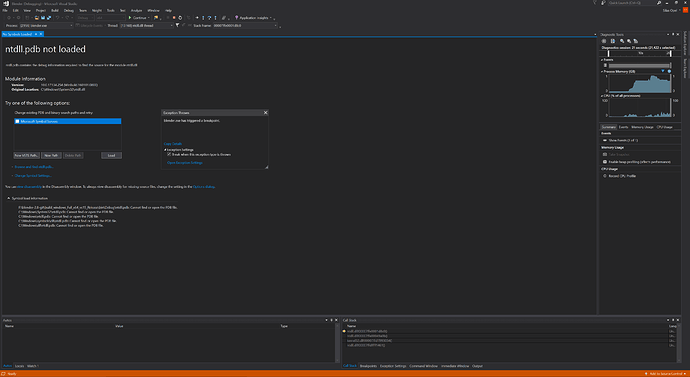The image size is (690, 377).
Task: Collapse Exception Settings section in popup
Action: pyautogui.click(x=165, y=150)
